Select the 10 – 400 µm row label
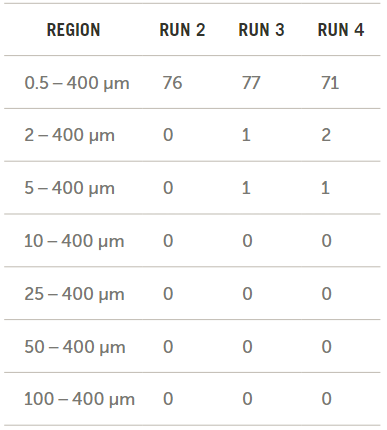This screenshot has width=387, height=430. pyautogui.click(x=74, y=241)
